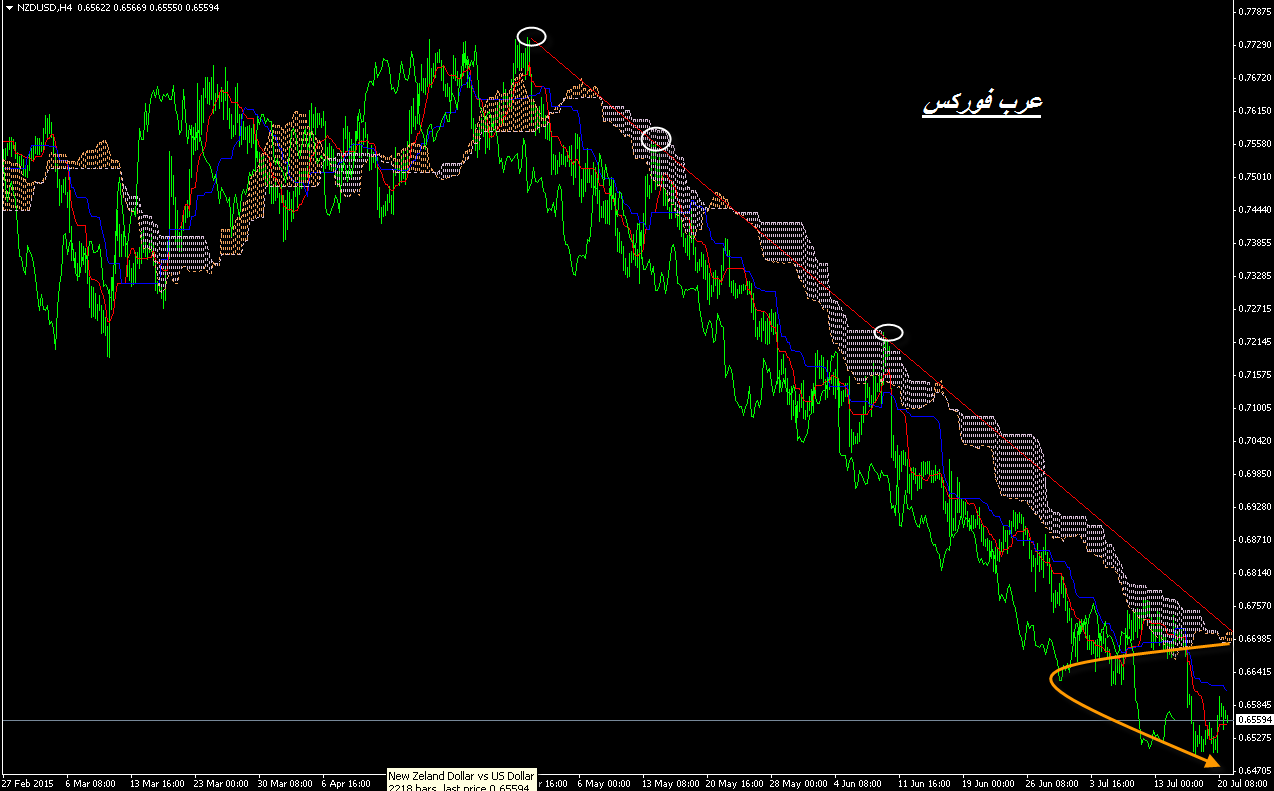Click the current price label 0.65594 on axis

pyautogui.click(x=1254, y=720)
